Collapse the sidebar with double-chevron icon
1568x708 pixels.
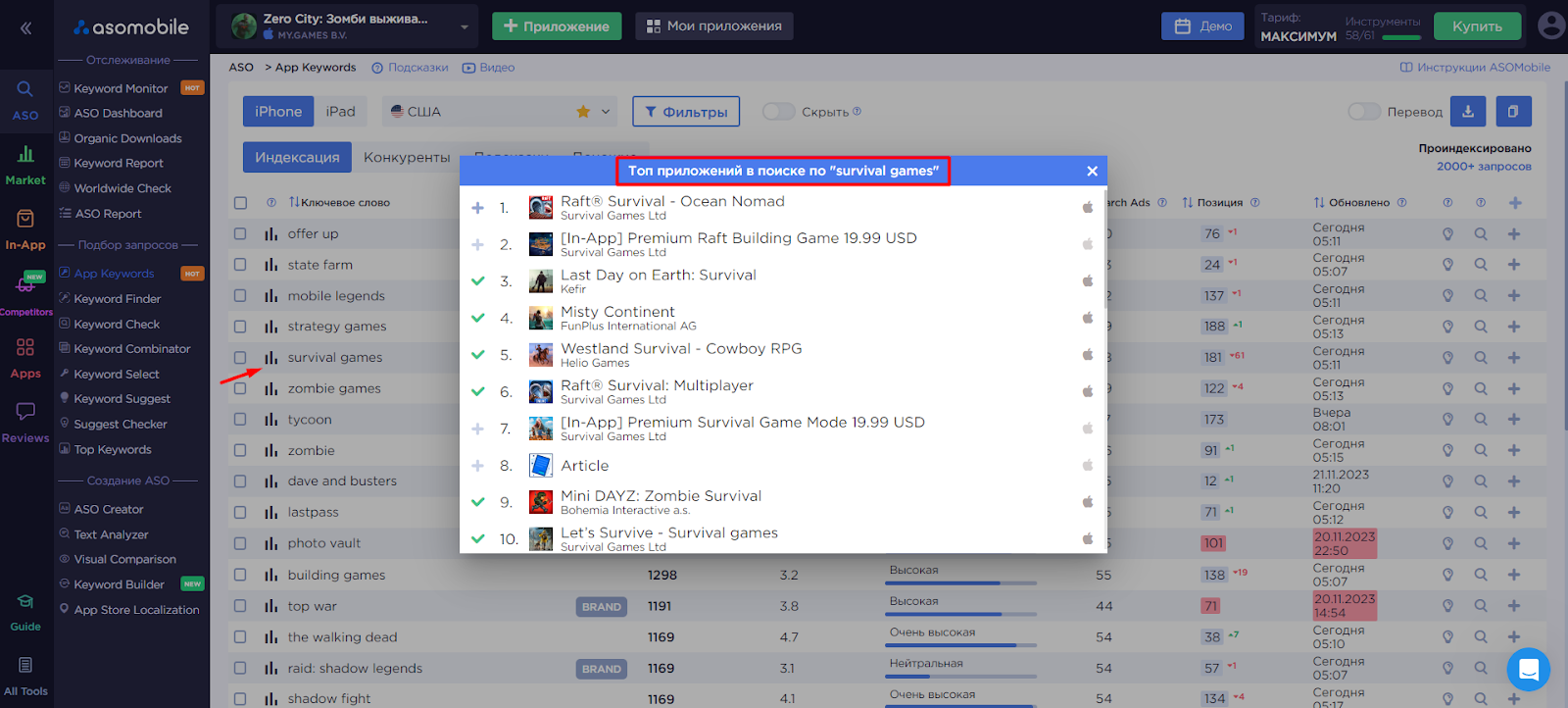pos(26,27)
